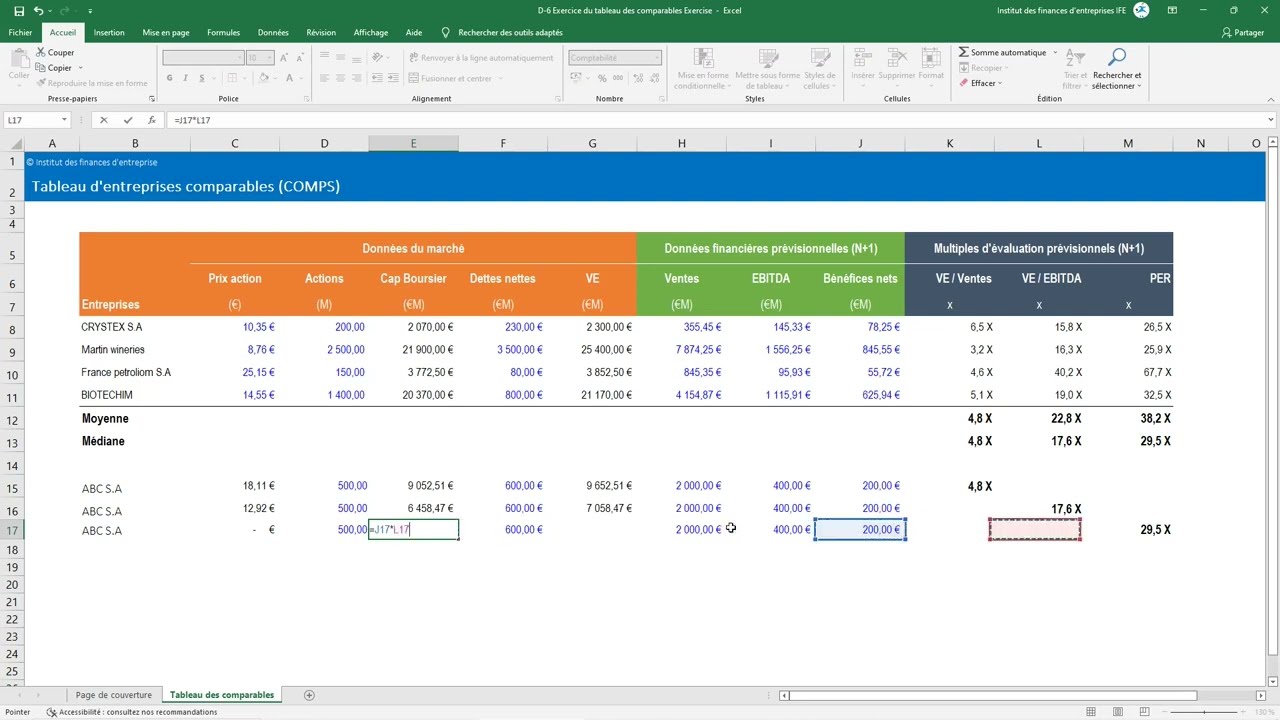Click the Undo arrow icon
The height and width of the screenshot is (720, 1280).
click(38, 11)
